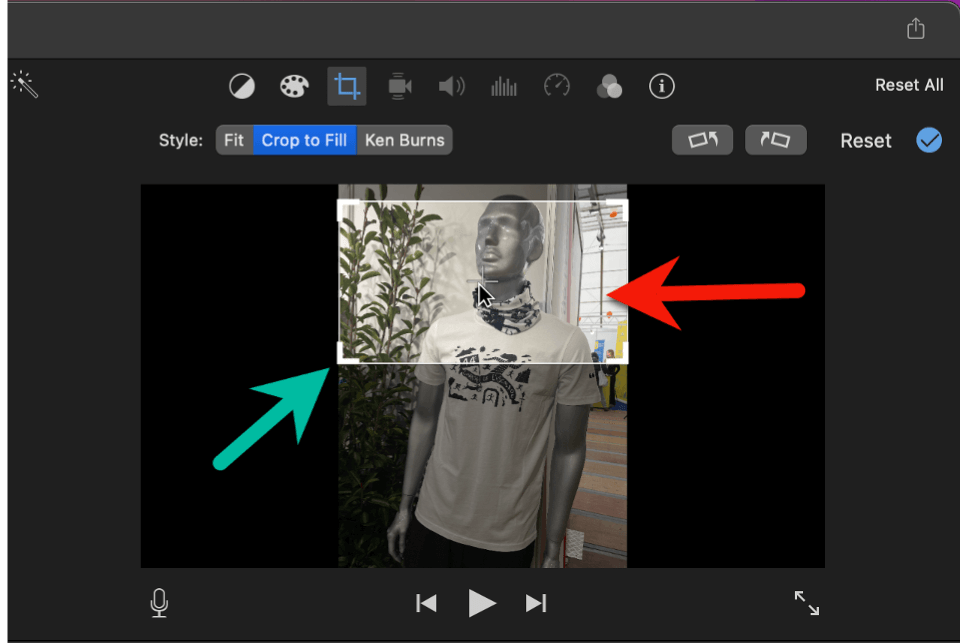Image resolution: width=961 pixels, height=643 pixels.
Task: Open the clip filter effects panel
Action: tap(610, 86)
